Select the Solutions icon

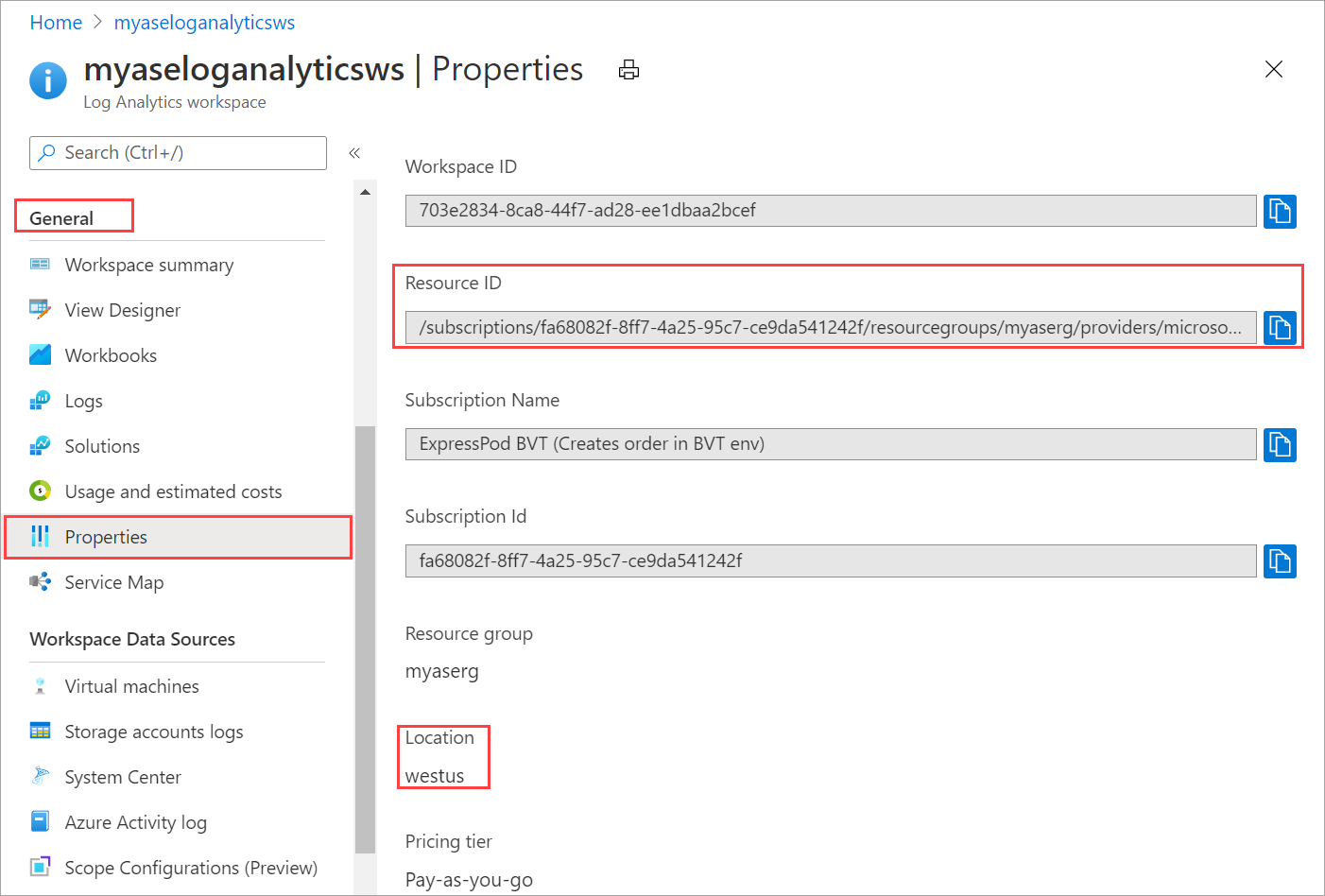pyautogui.click(x=41, y=445)
